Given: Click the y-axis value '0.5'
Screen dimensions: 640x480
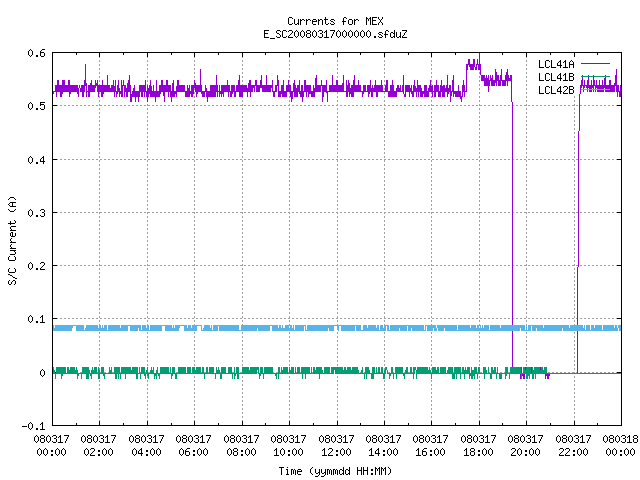Looking at the screenshot, I should (x=36, y=106).
